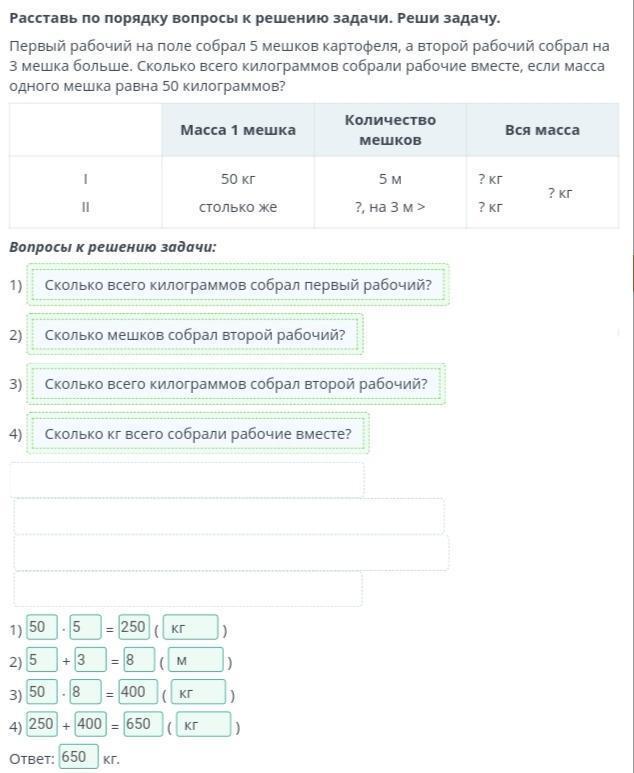This screenshot has width=634, height=773.
Task: Click the 'Количество мешков' column header
Action: 390,130
